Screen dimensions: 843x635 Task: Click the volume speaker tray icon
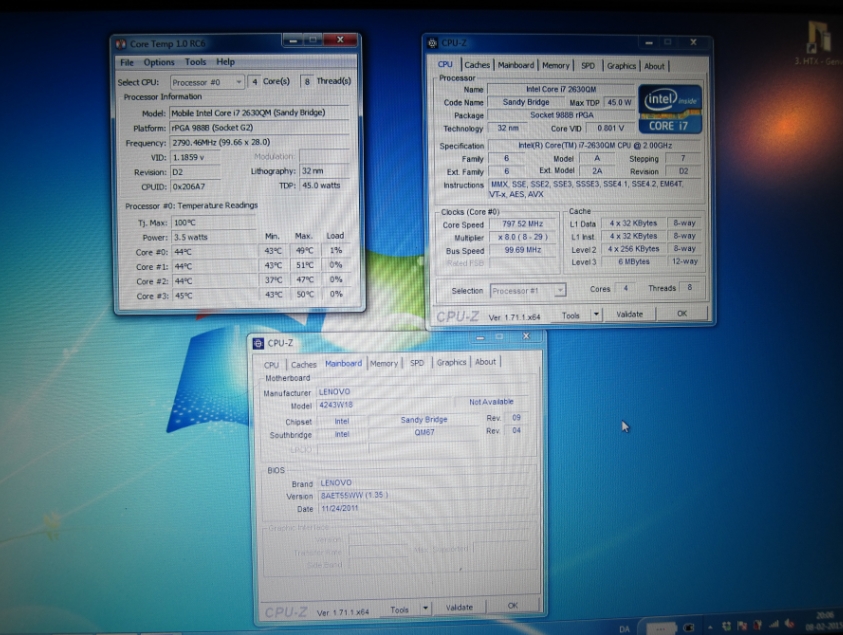click(x=790, y=624)
